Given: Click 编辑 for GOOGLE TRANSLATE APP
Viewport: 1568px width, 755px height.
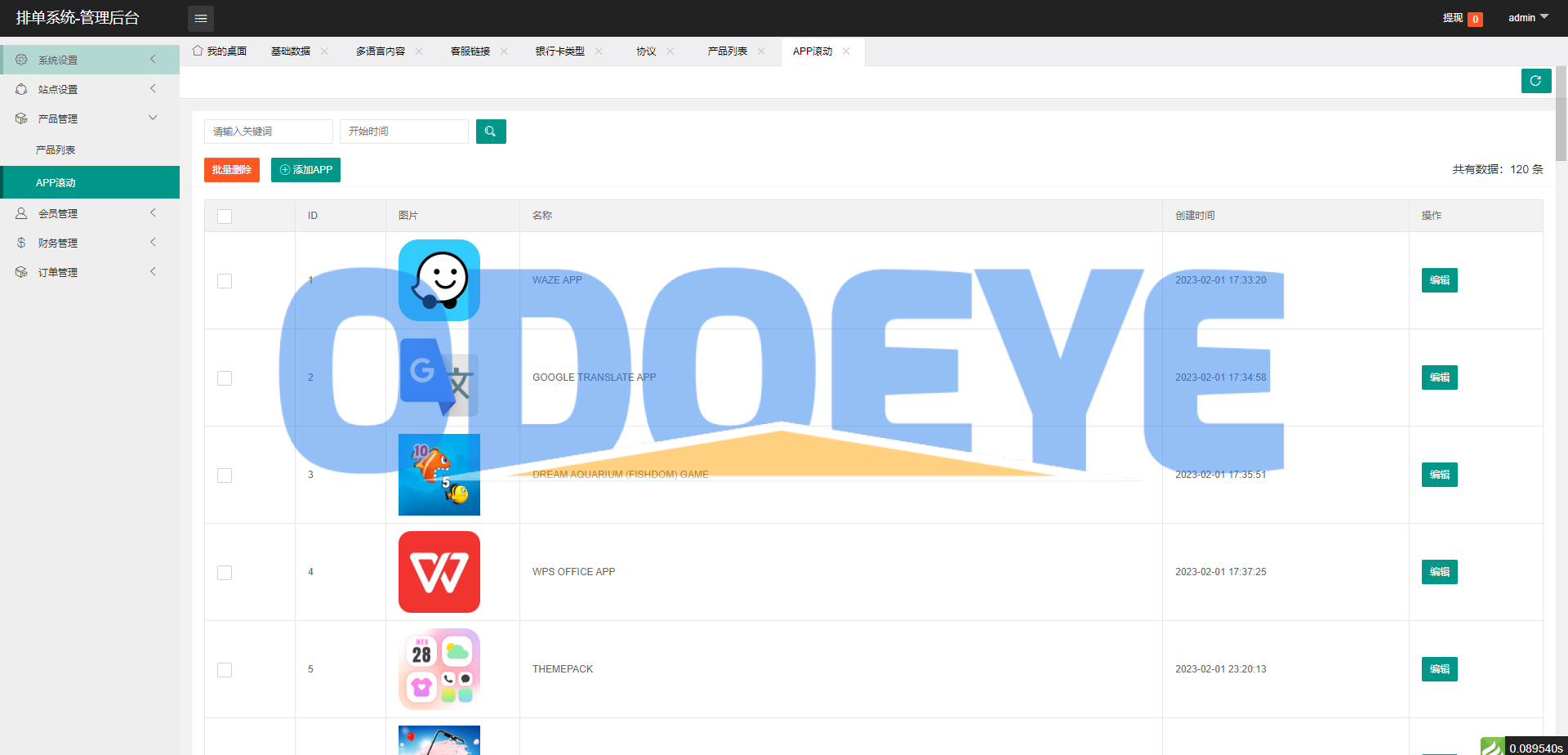Looking at the screenshot, I should click(1440, 377).
